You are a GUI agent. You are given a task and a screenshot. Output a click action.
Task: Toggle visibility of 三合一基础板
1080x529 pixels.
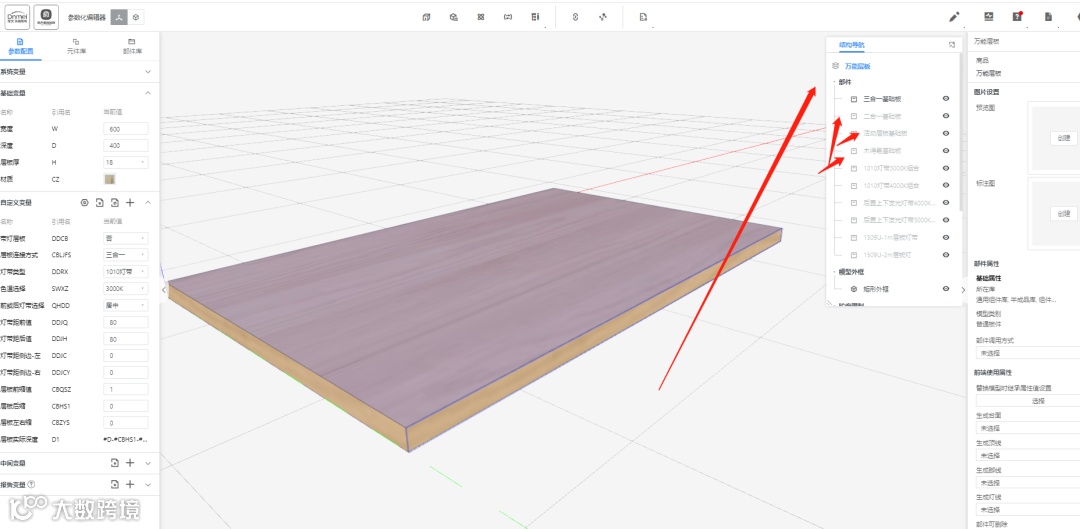(946, 98)
